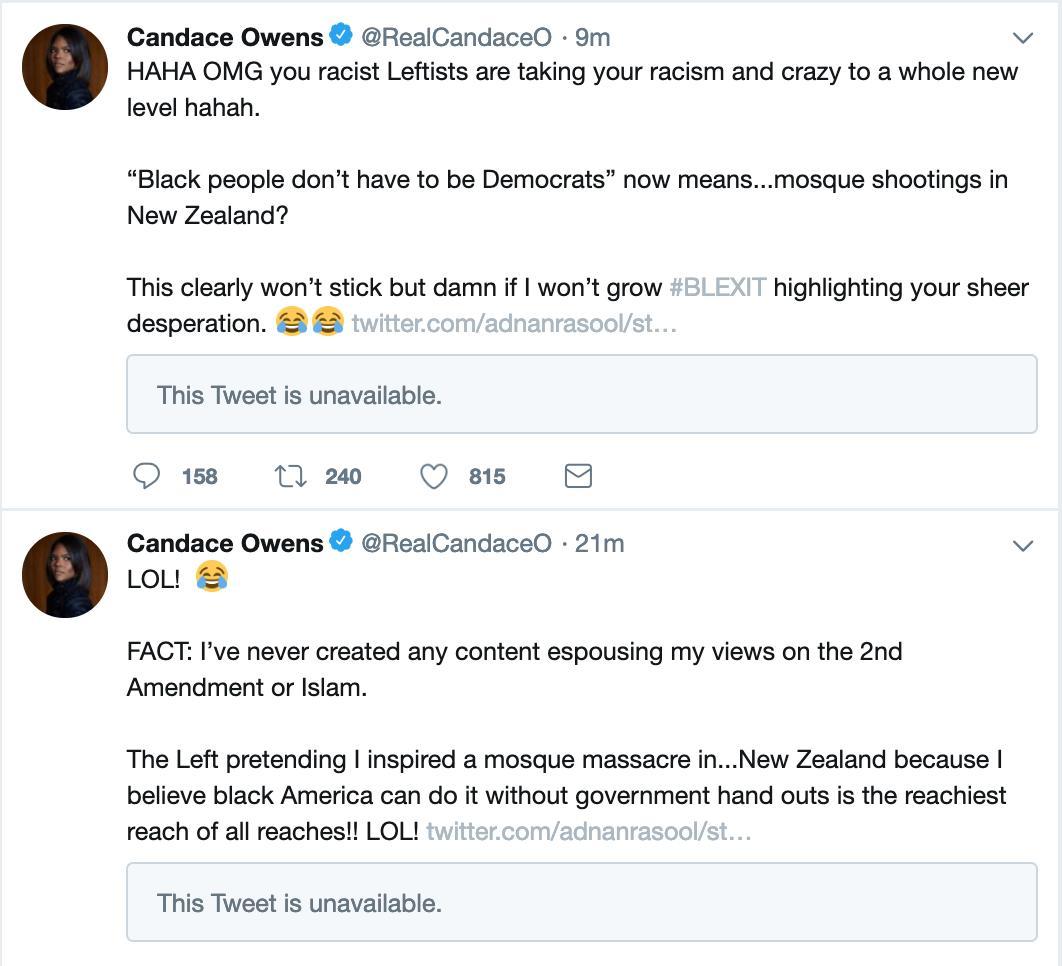The width and height of the screenshot is (1062, 966).
Task: Click verified badge on the first tweet
Action: point(341,36)
